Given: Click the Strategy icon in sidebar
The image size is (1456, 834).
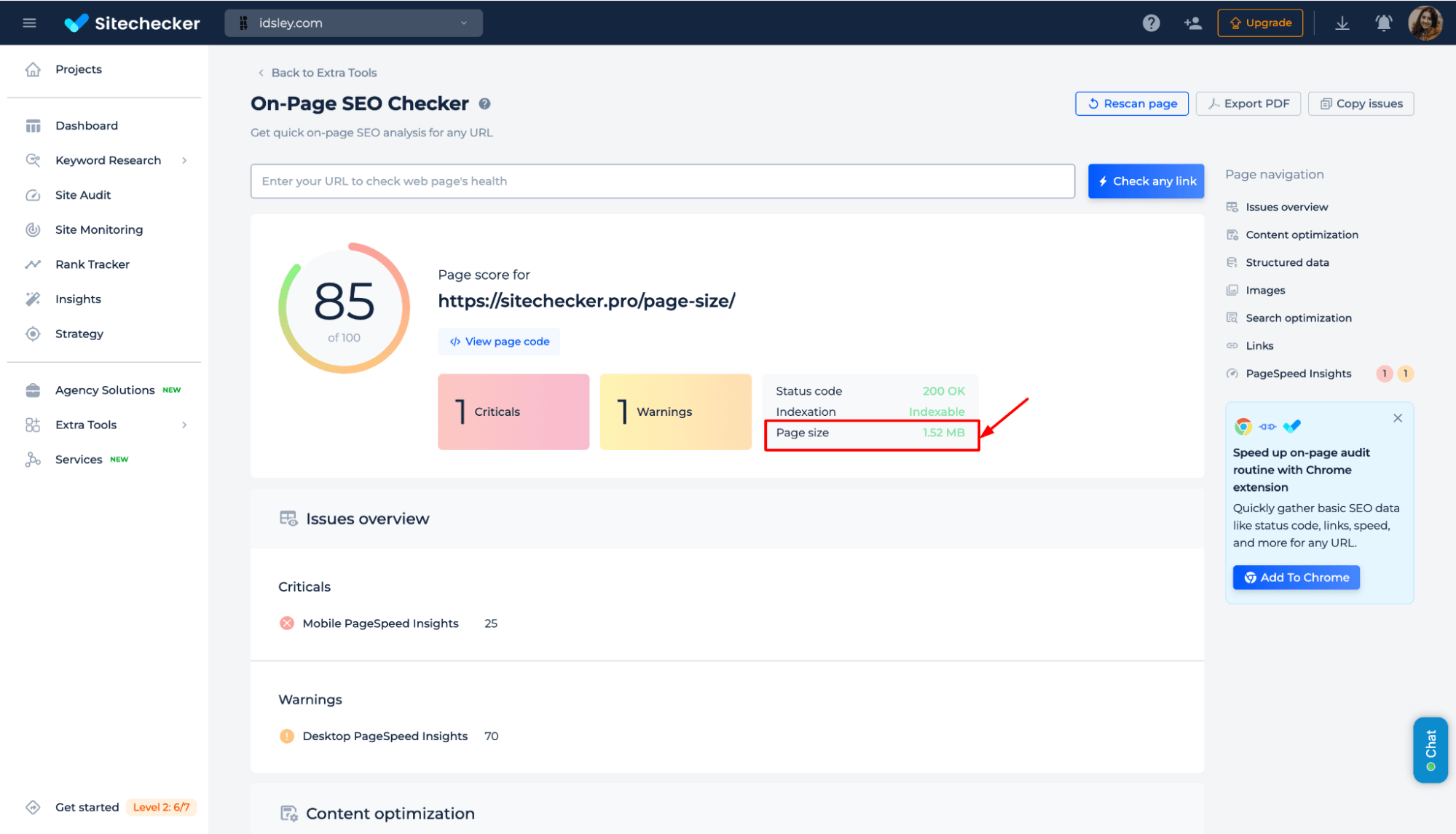Looking at the screenshot, I should click(34, 333).
